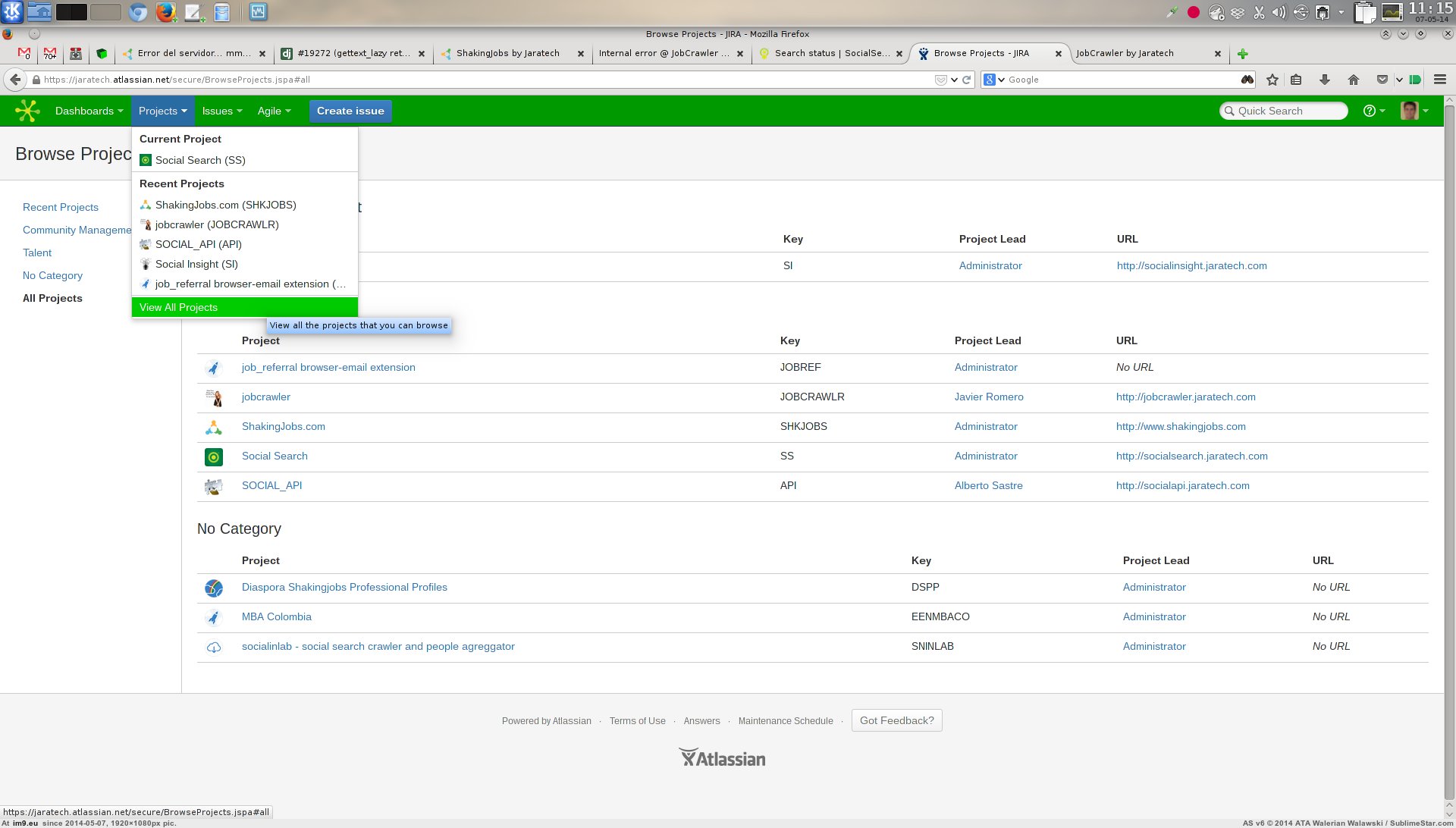Click the JIRA logo in header

[x=27, y=111]
